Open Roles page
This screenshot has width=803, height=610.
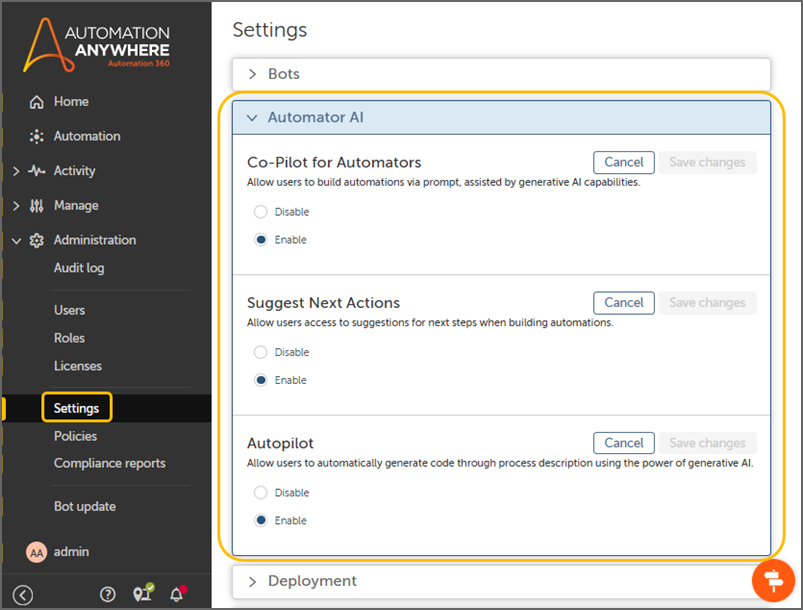(x=69, y=338)
